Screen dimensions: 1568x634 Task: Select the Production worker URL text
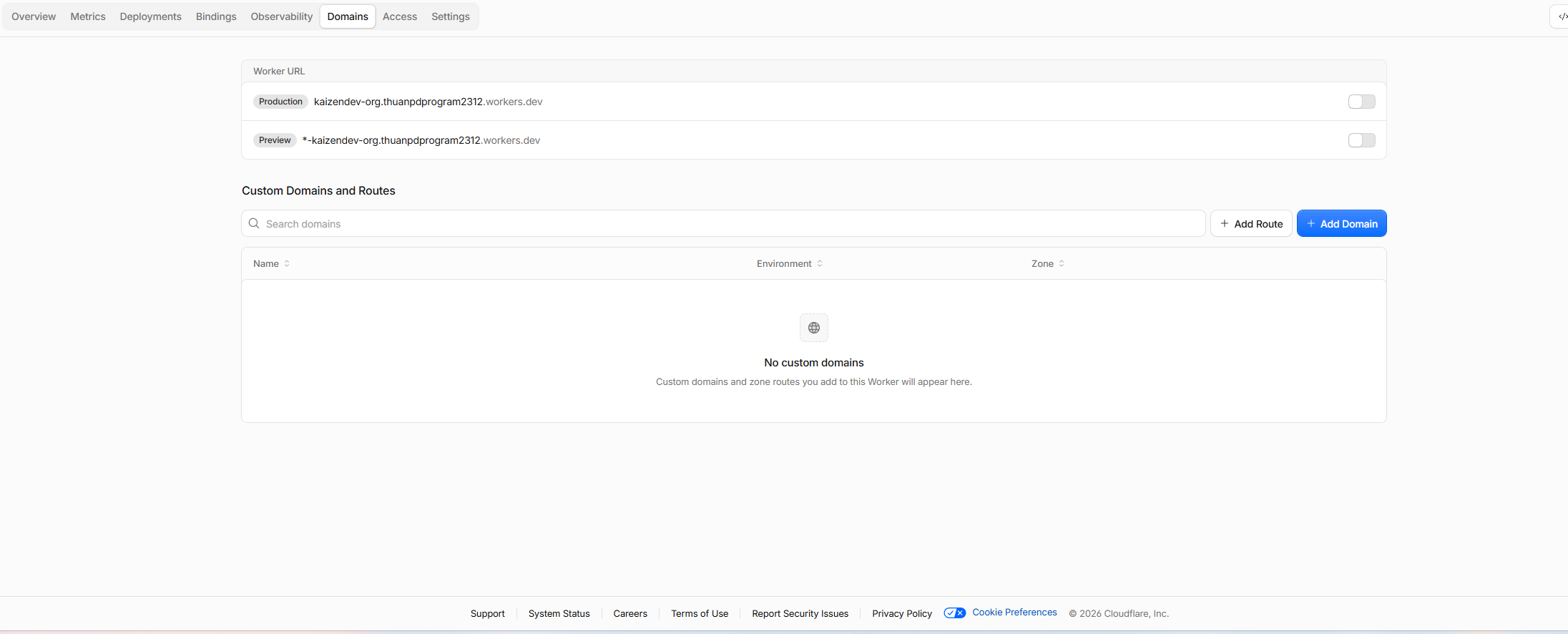point(428,102)
